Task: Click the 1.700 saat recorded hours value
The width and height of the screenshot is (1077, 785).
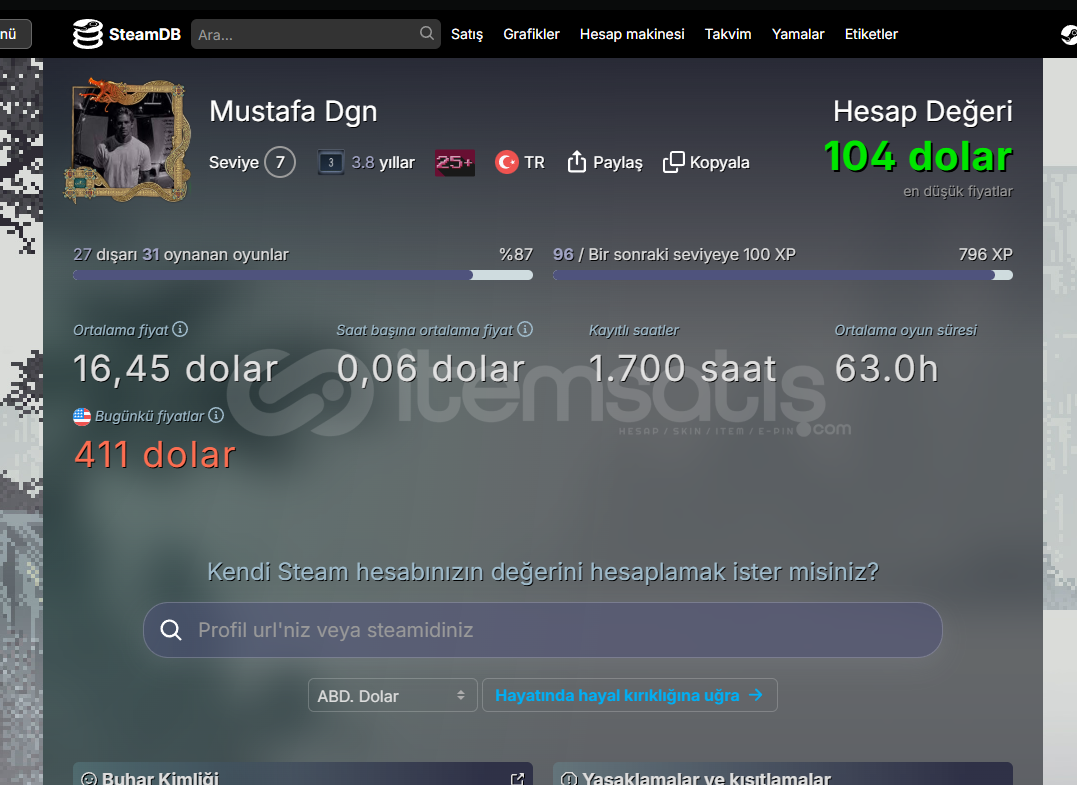Action: tap(683, 369)
